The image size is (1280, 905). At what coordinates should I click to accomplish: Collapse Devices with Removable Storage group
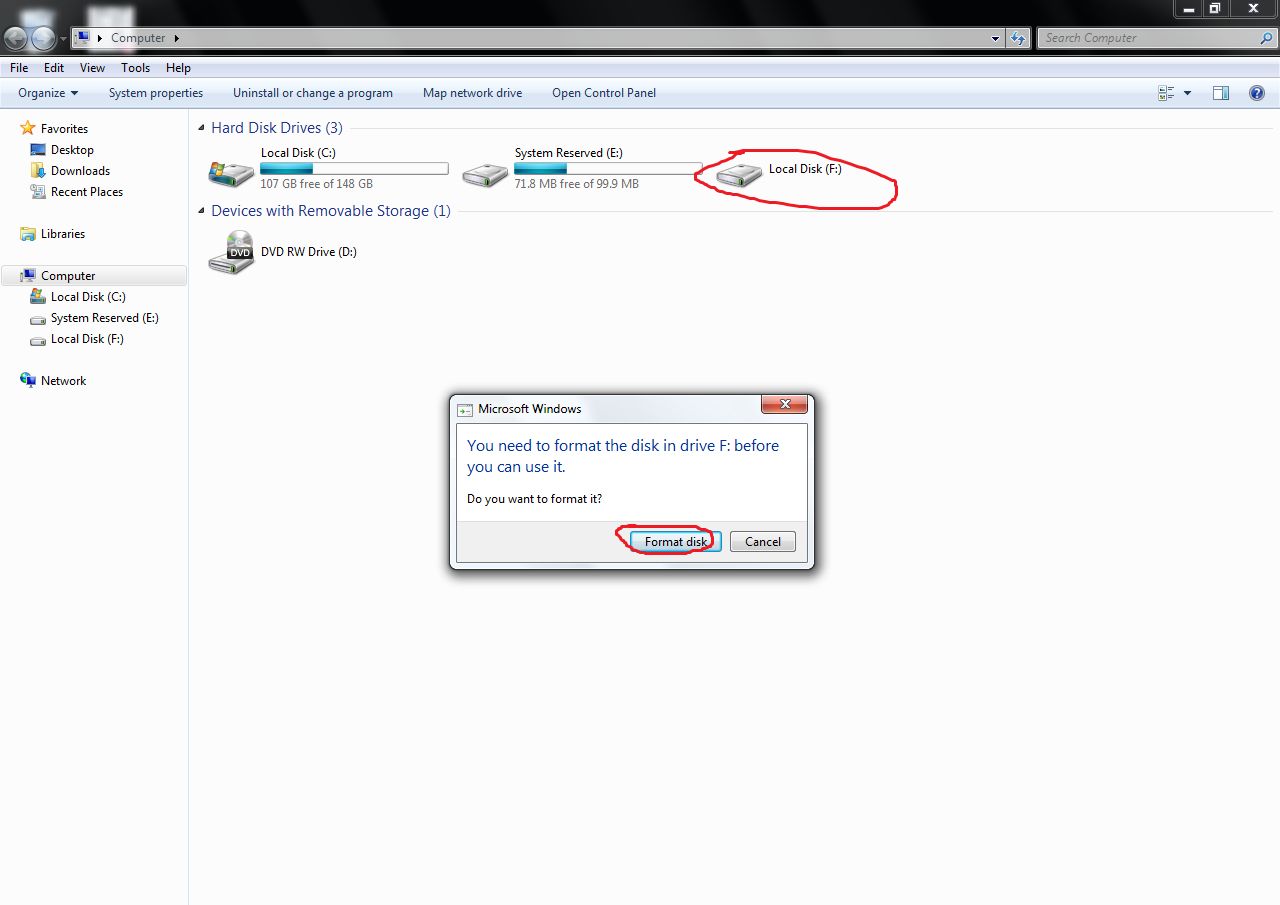point(201,211)
